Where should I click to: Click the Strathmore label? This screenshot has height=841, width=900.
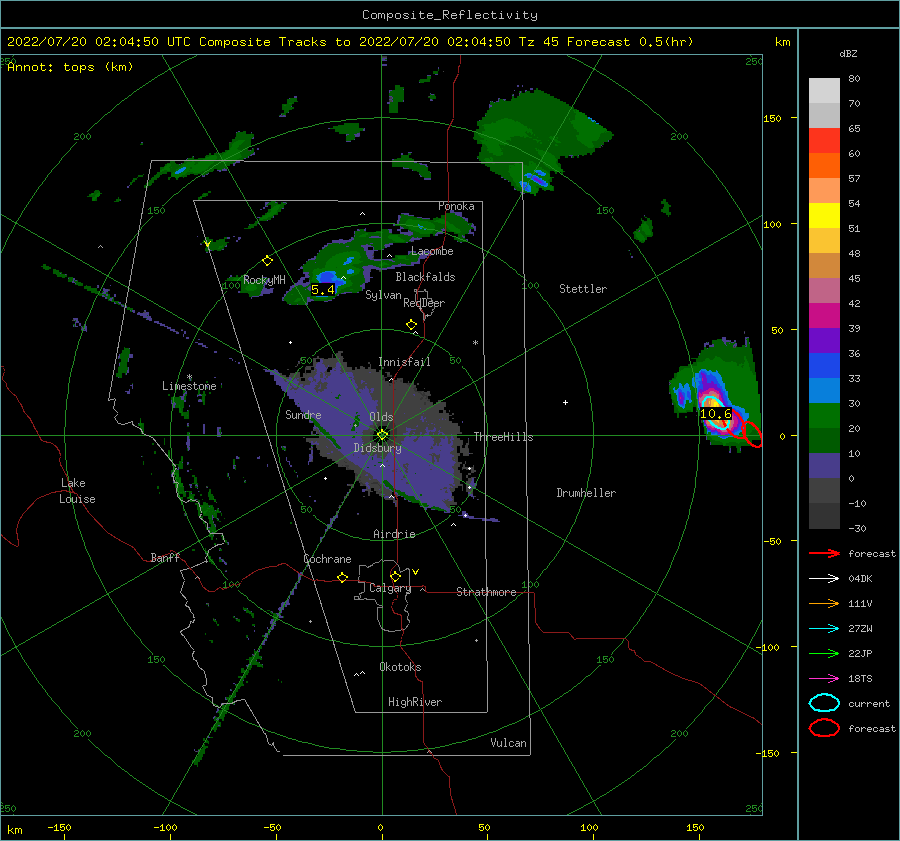486,592
